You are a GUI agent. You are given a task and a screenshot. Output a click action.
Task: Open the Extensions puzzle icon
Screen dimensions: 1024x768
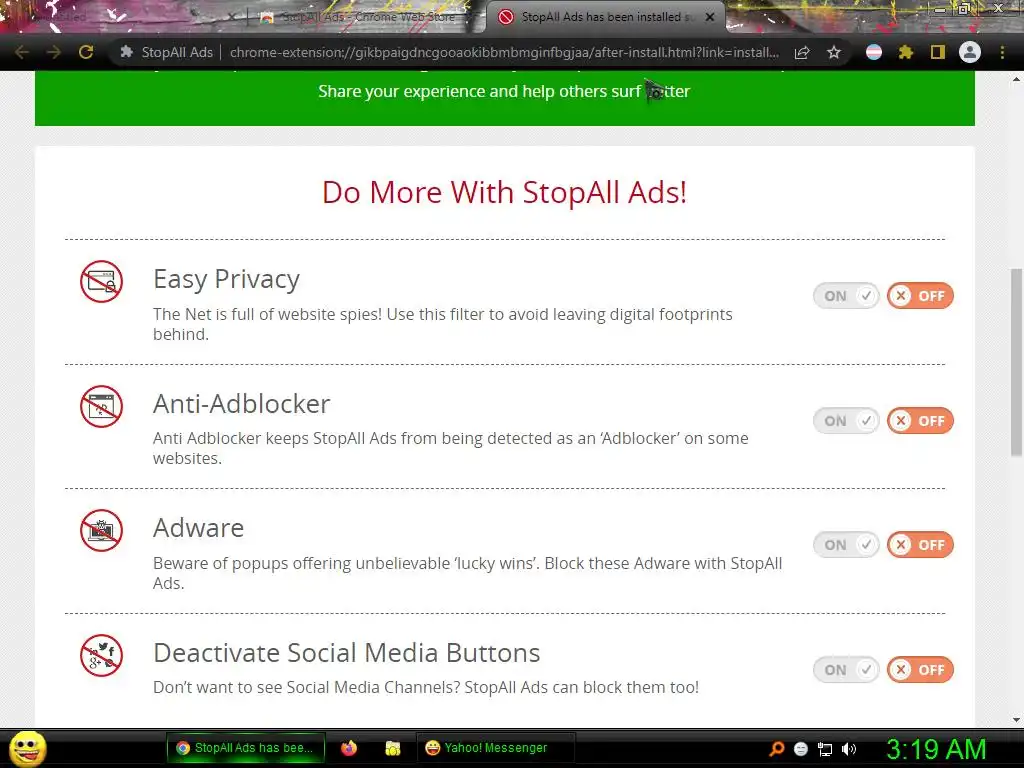click(x=906, y=52)
